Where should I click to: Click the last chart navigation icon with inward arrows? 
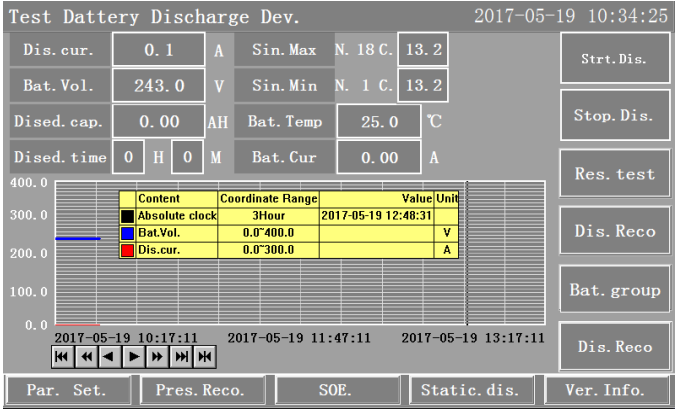[205, 356]
